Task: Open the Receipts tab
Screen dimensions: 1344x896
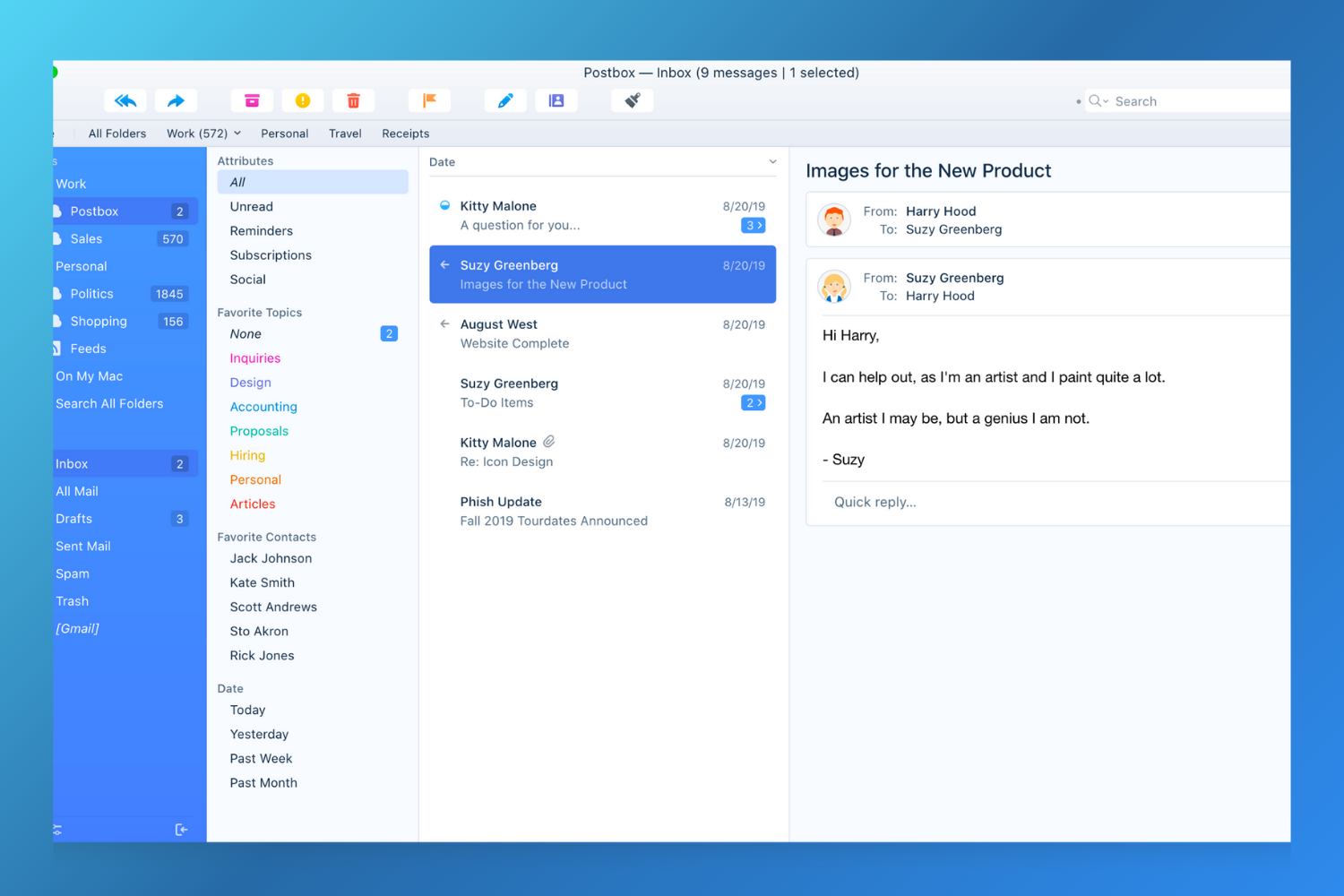Action: click(405, 133)
